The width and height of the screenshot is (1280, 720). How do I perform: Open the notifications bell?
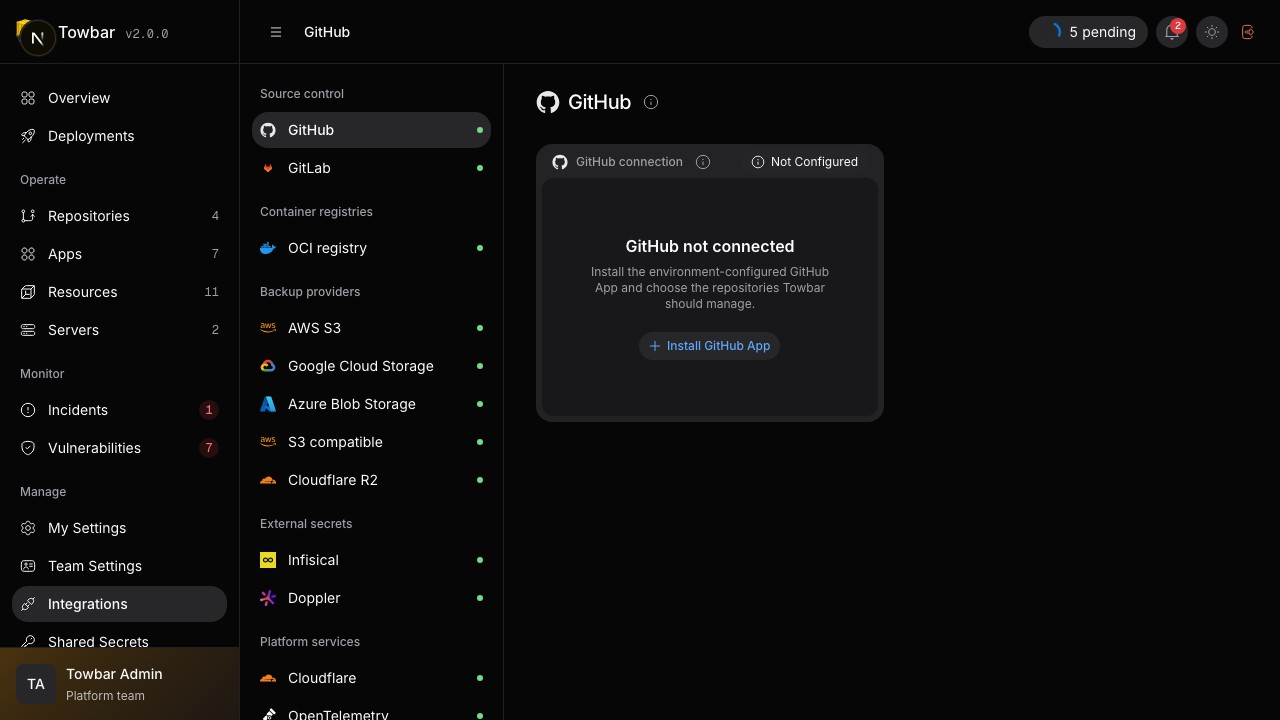pos(1172,32)
